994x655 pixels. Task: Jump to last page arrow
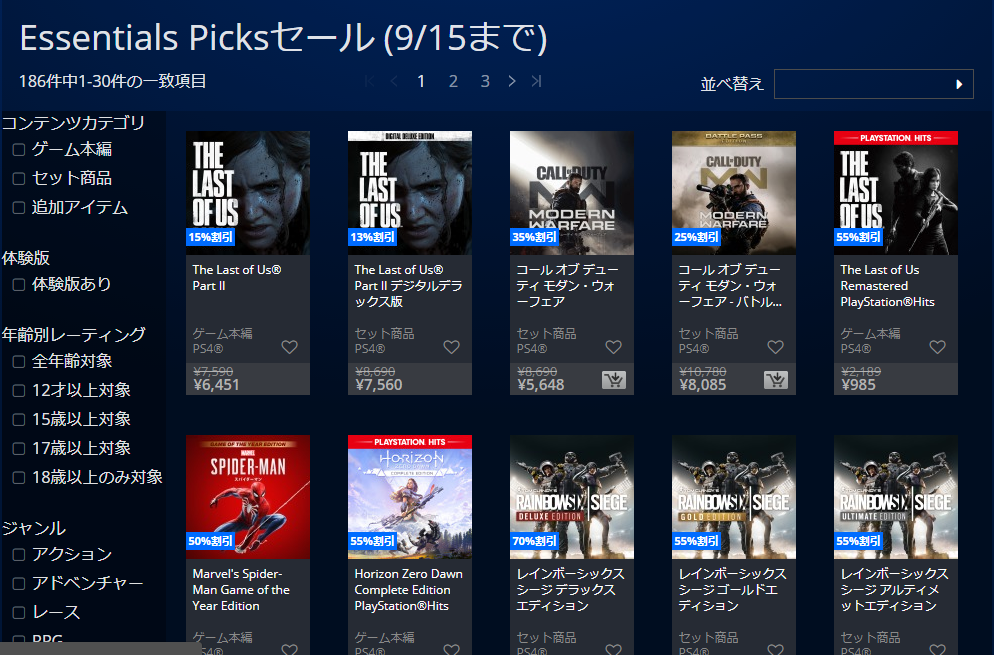[536, 81]
